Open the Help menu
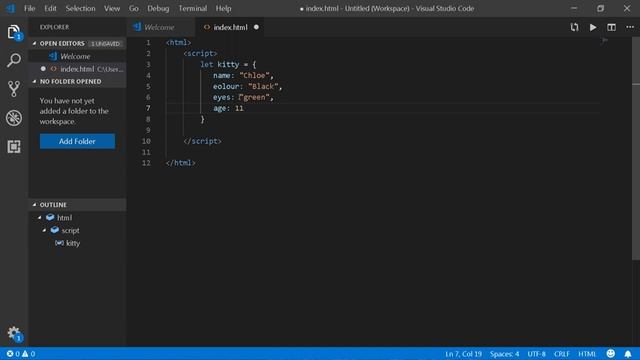This screenshot has width=640, height=360. tap(223, 8)
